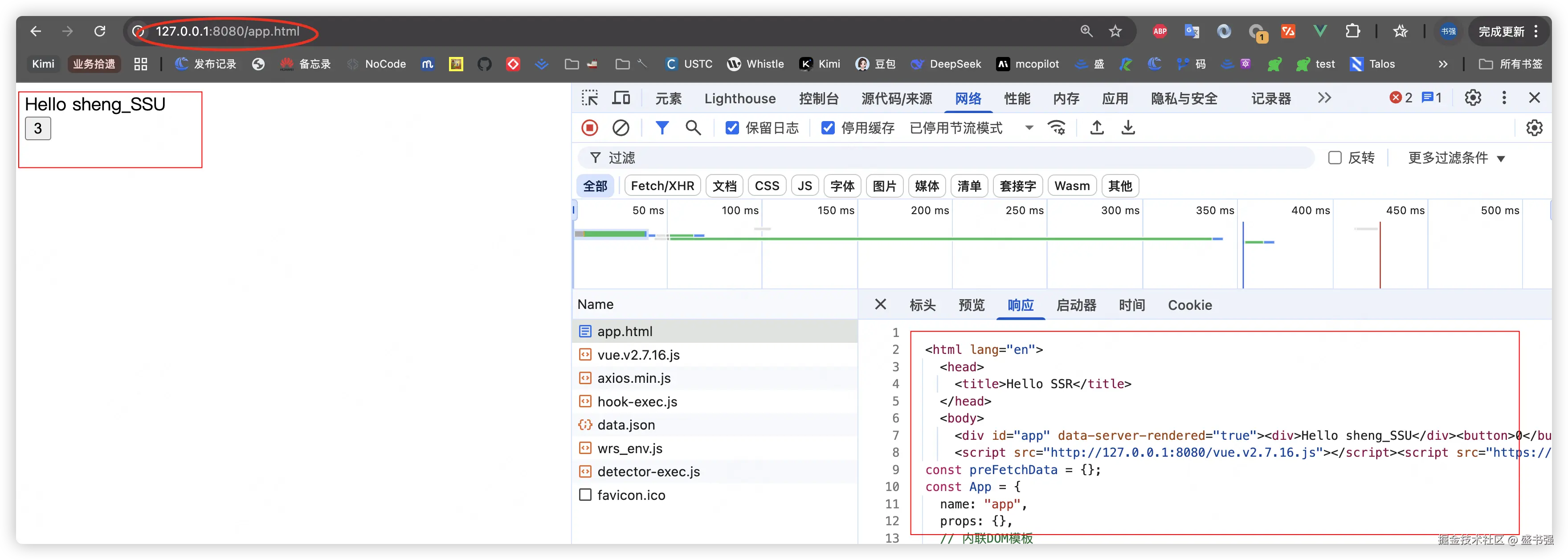Select data.json in request list
Viewport: 1568px width, 560px height.
point(626,425)
